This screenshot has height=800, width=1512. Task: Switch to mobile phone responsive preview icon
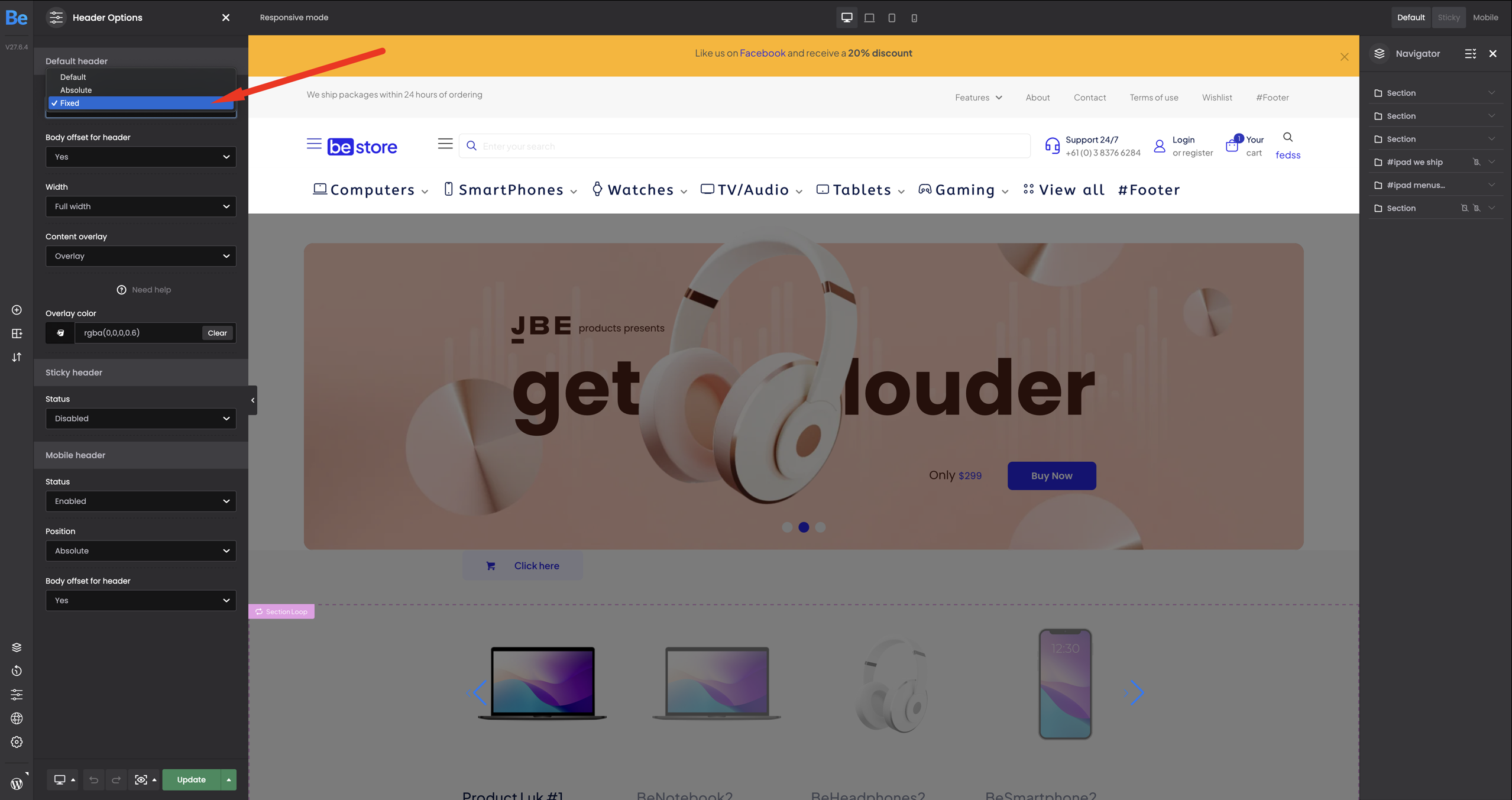click(x=914, y=18)
